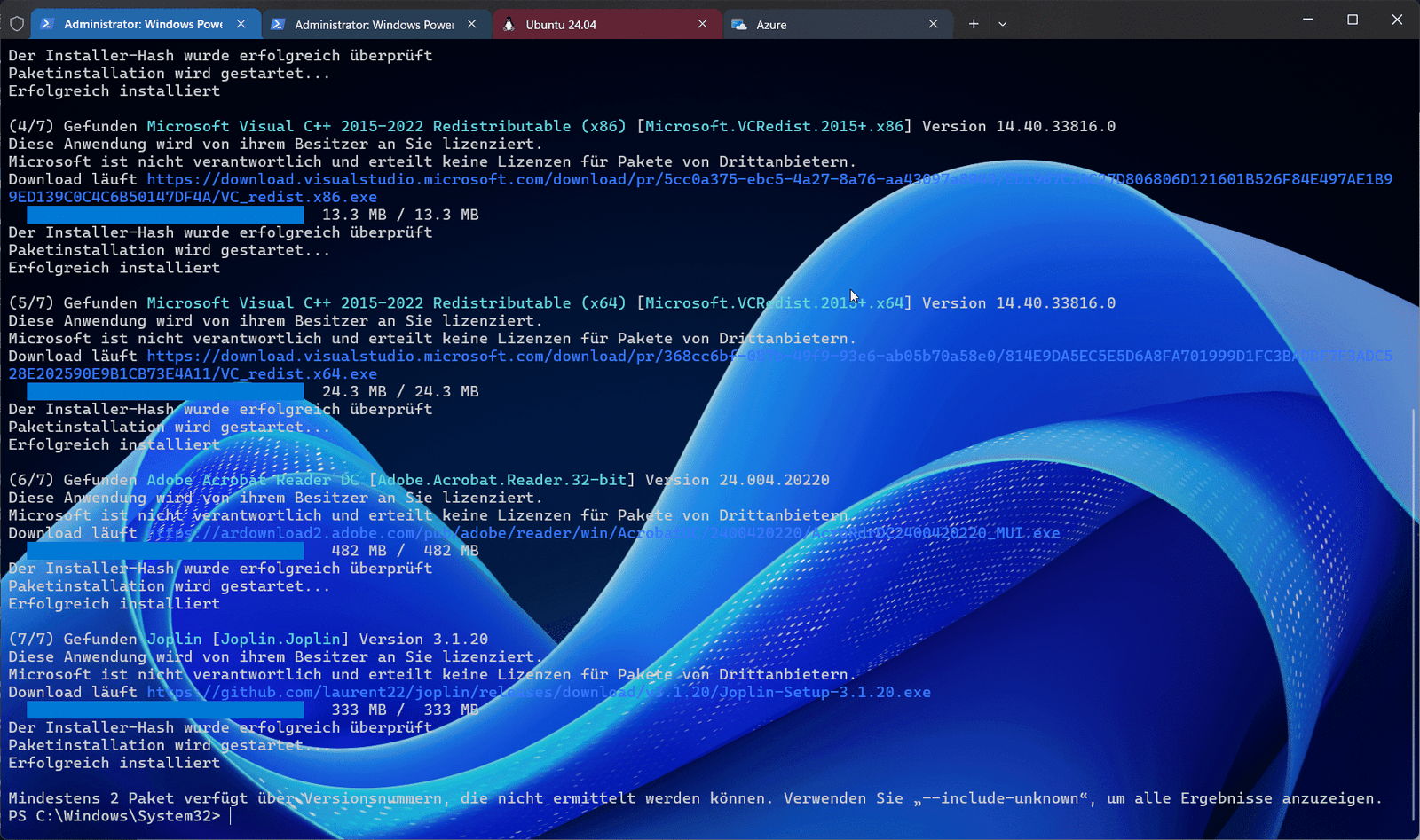Expand the new tab profile dropdown
Screen dimensions: 1420x840
tap(1002, 24)
